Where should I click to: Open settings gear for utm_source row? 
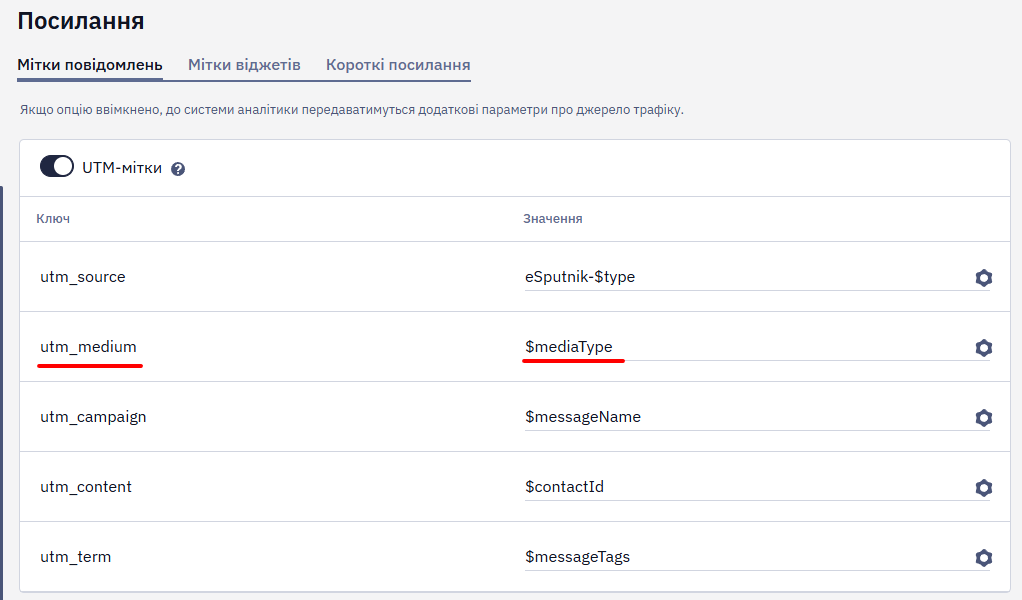[x=984, y=278]
